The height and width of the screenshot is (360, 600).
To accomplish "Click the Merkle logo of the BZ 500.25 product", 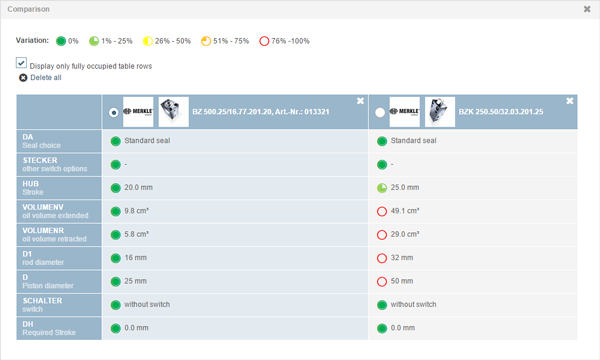I will (138, 112).
